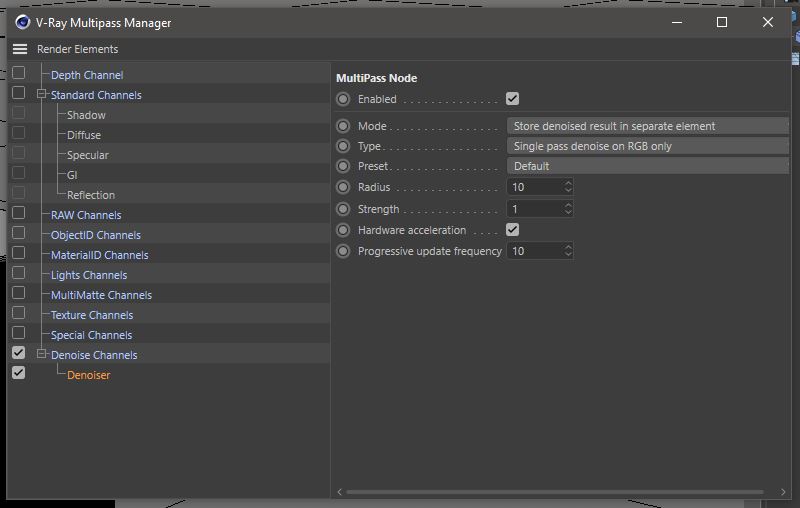Click the Strength stepper arrows
The height and width of the screenshot is (508, 800).
coord(568,209)
